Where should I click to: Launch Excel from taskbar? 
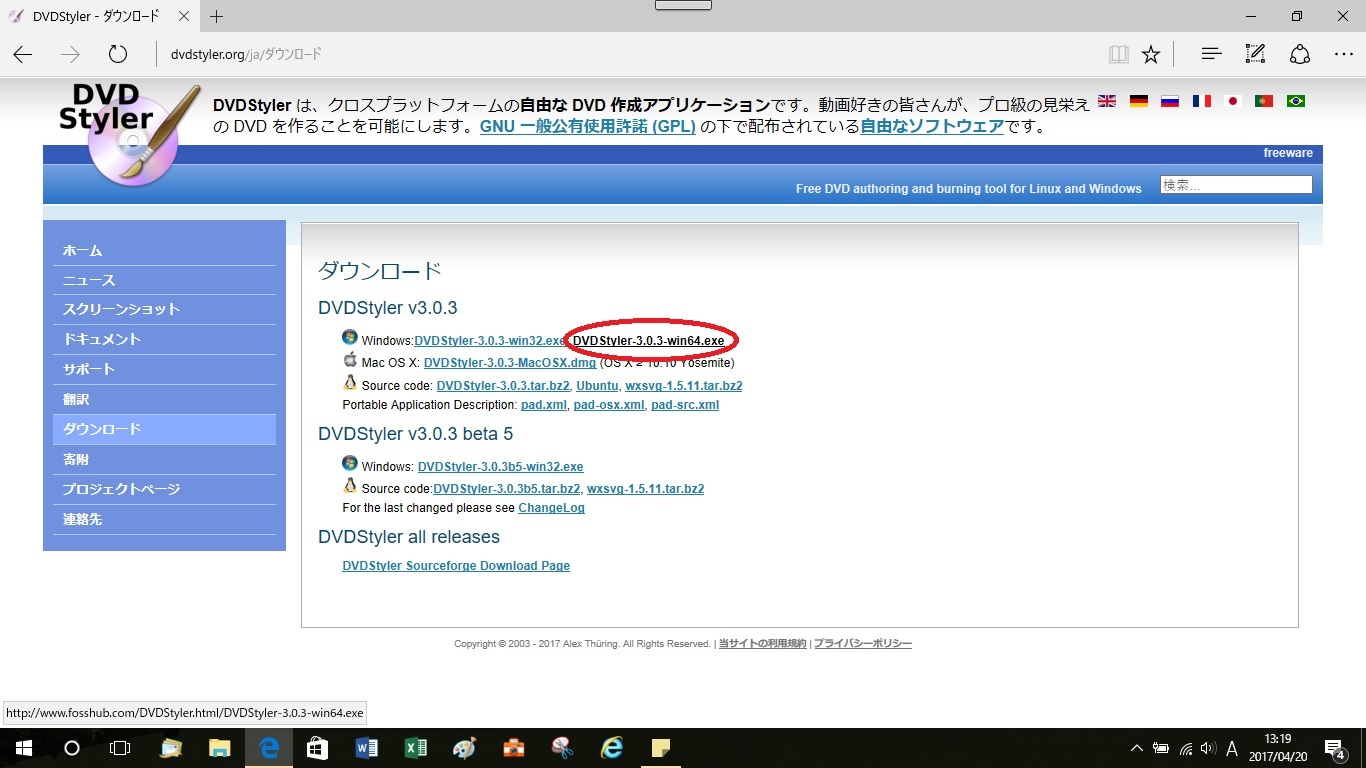tap(415, 748)
